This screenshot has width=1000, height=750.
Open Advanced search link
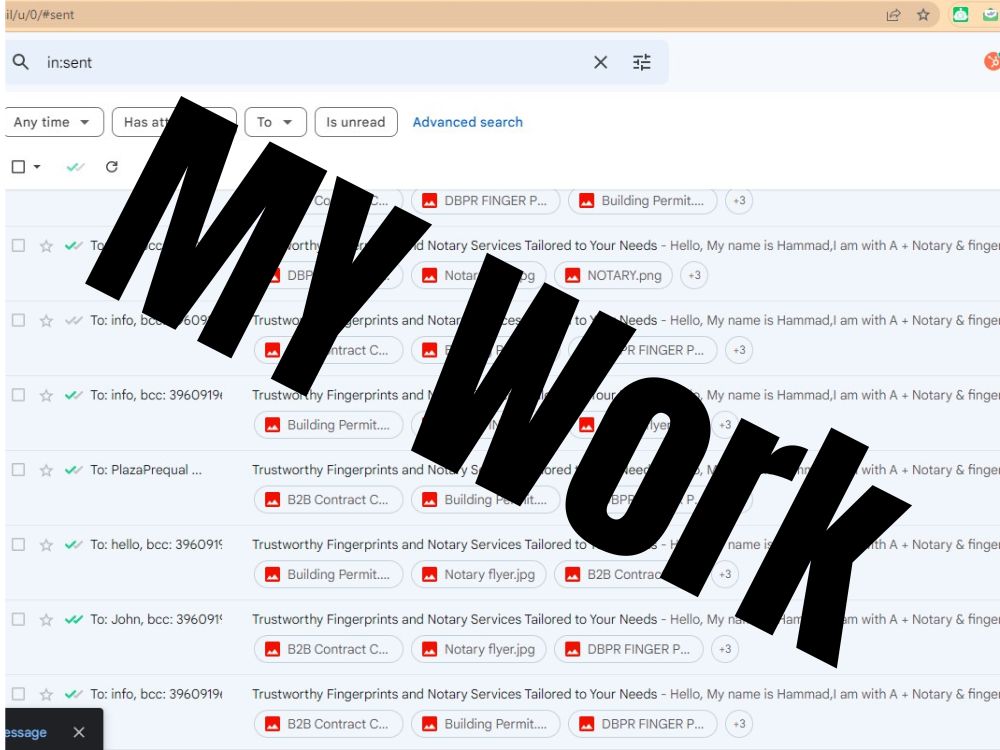(x=467, y=122)
